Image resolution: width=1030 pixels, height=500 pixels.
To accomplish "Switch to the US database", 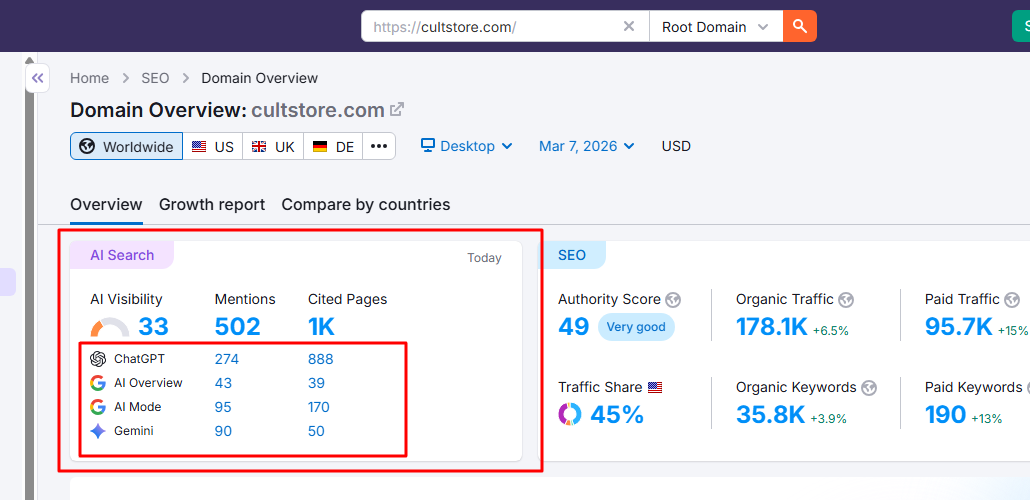I will (x=213, y=146).
